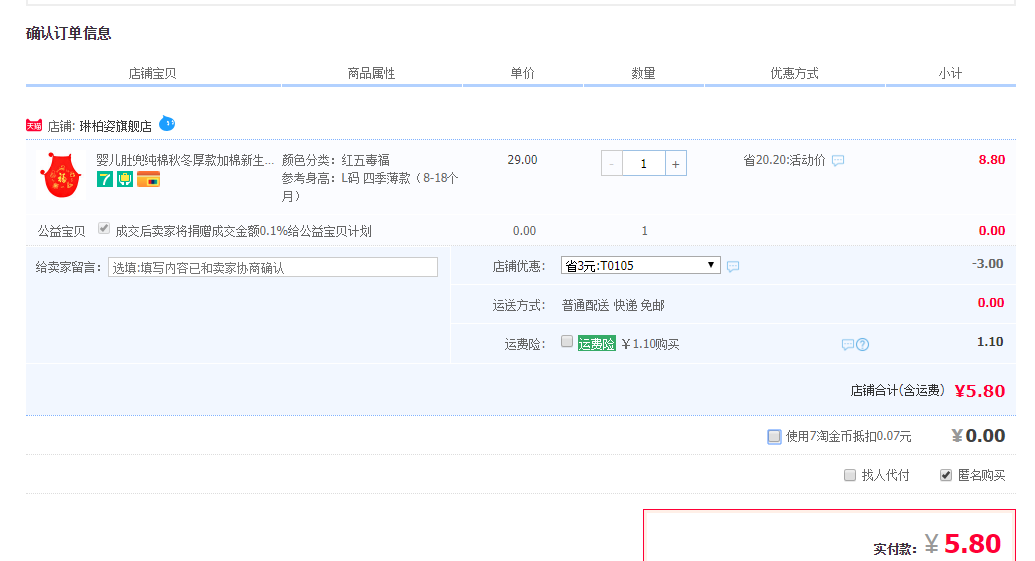Open the 店铺优惠 discount dropdown
The height and width of the screenshot is (561, 1035).
640,265
